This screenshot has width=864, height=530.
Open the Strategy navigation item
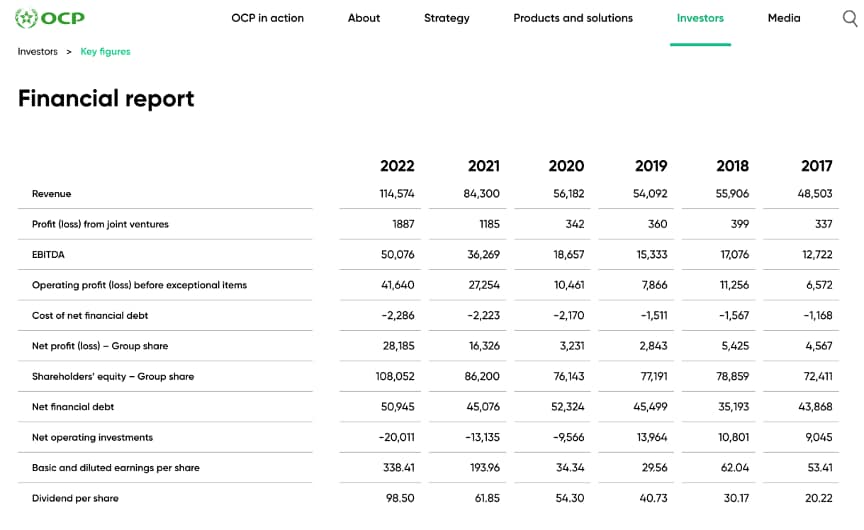point(446,18)
